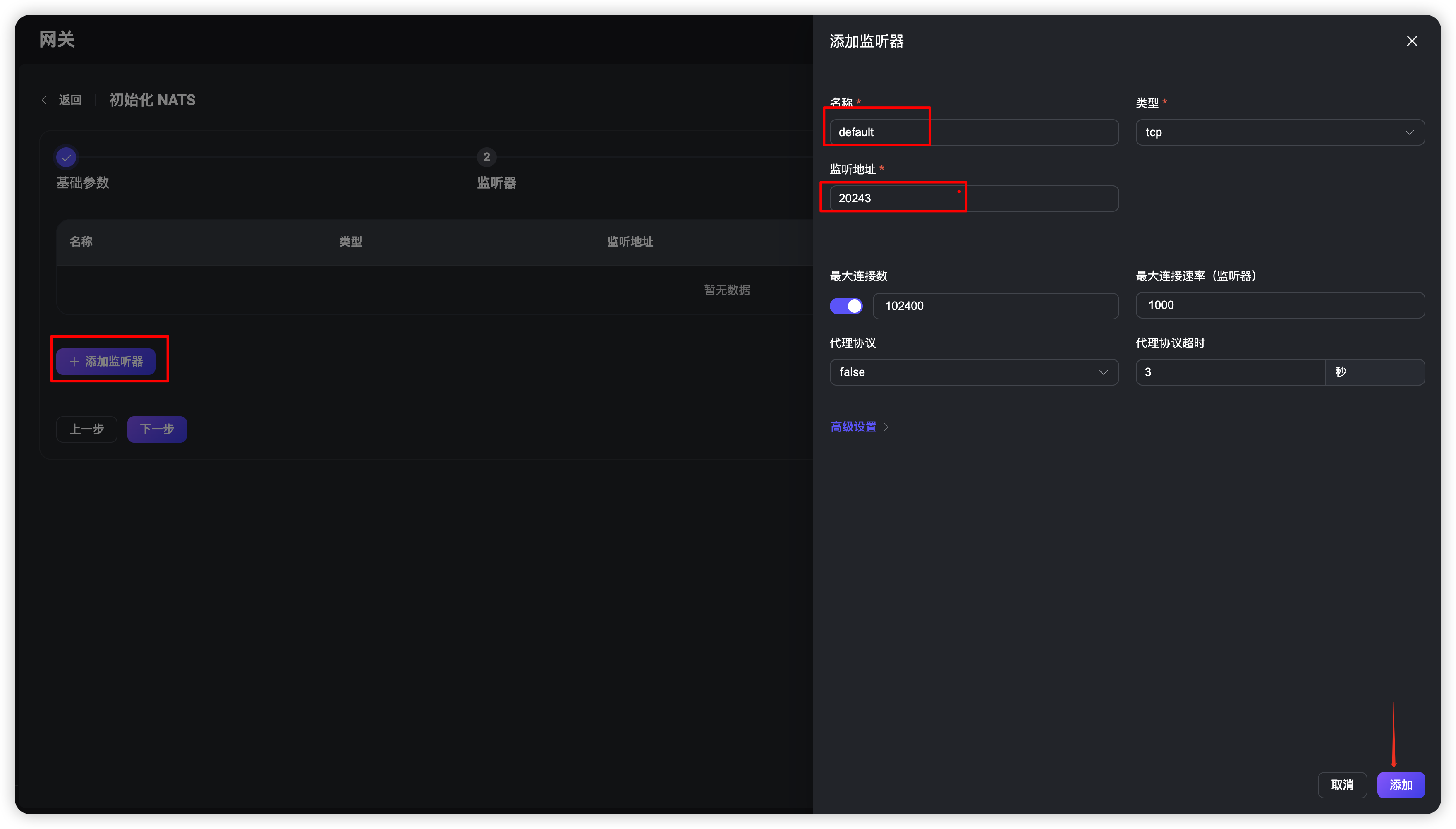The height and width of the screenshot is (829, 1456).
Task: Open the 代理协议 dropdown showing false
Action: (974, 372)
